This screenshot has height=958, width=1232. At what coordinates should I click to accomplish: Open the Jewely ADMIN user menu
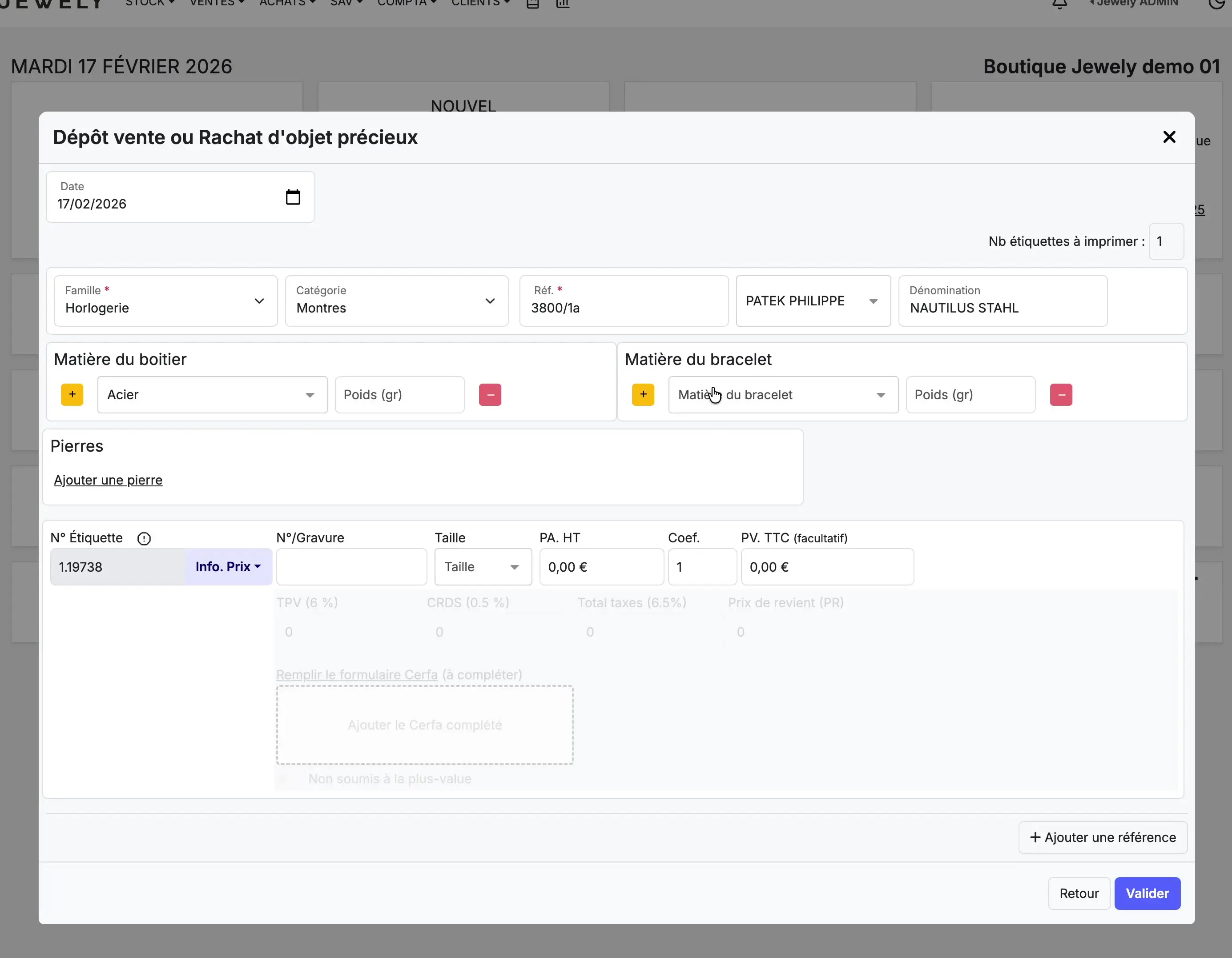pyautogui.click(x=1134, y=3)
